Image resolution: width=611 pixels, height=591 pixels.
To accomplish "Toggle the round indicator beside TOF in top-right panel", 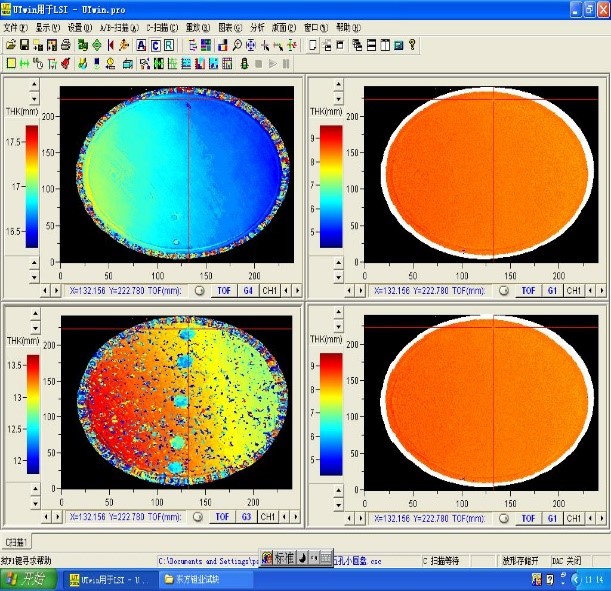I will tap(504, 291).
